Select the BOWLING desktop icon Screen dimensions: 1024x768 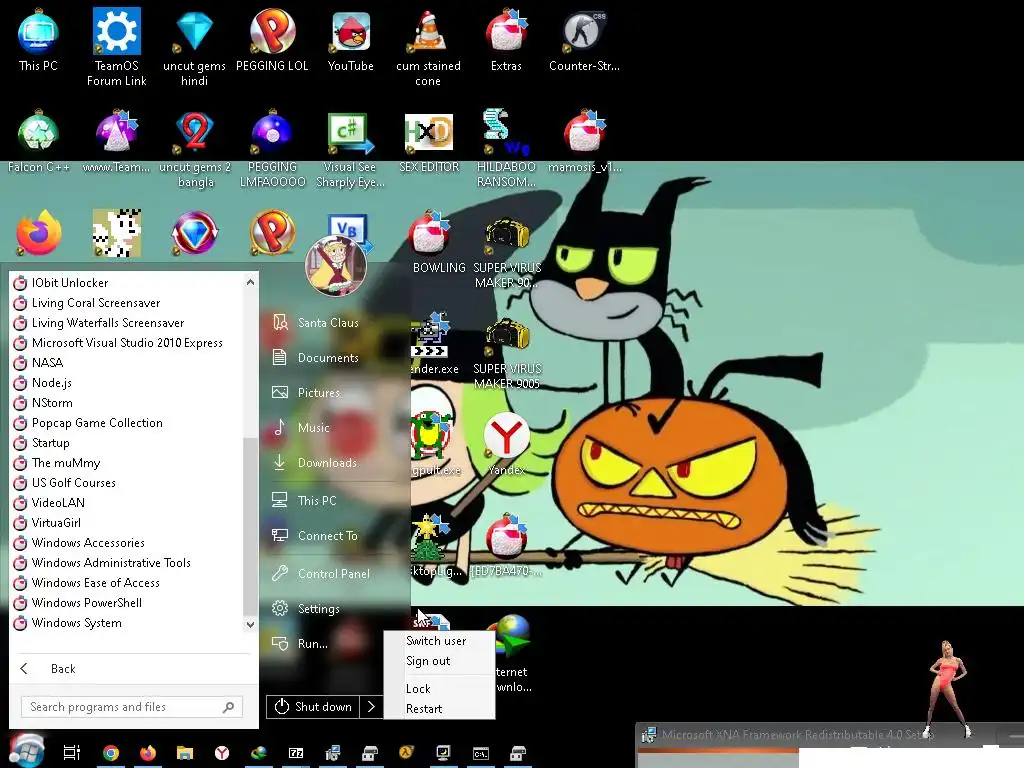pyautogui.click(x=438, y=242)
